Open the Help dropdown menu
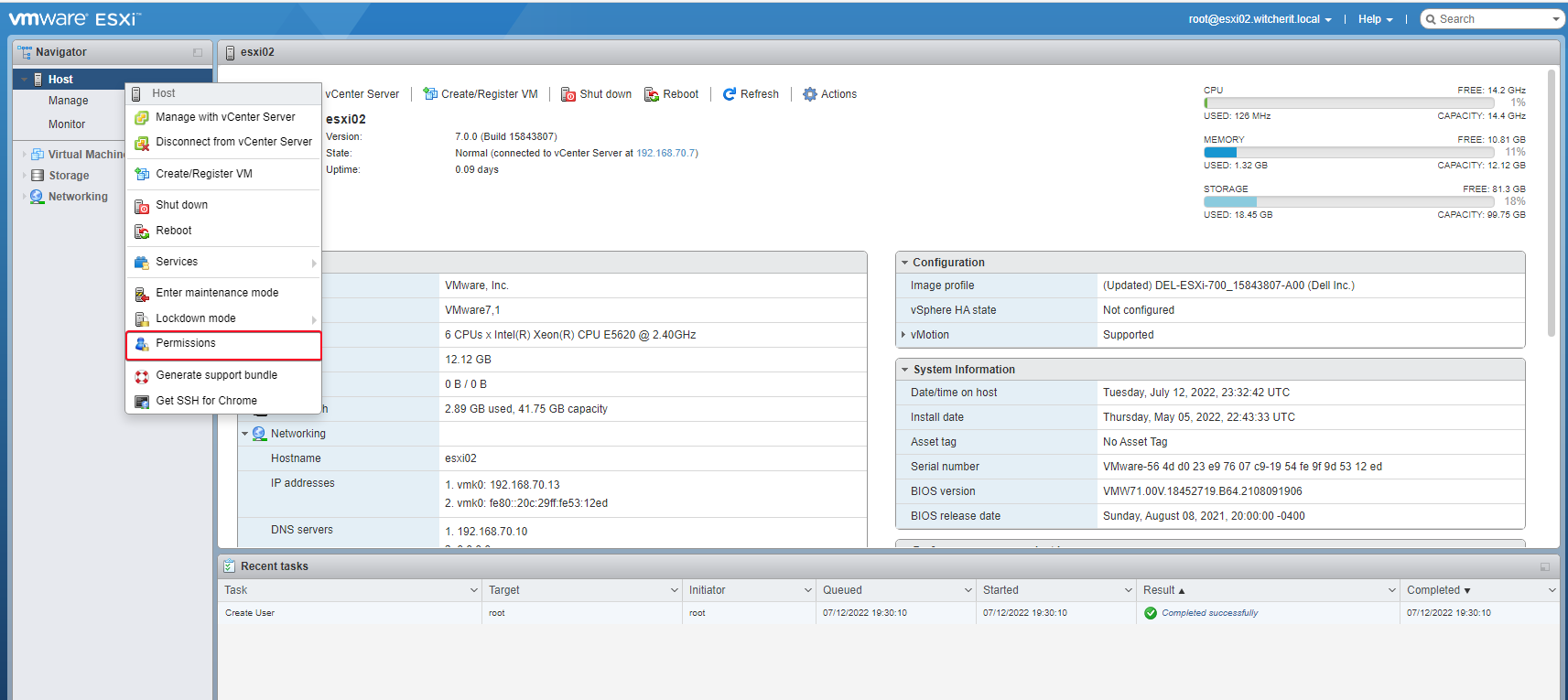The image size is (1568, 700). (x=1376, y=19)
